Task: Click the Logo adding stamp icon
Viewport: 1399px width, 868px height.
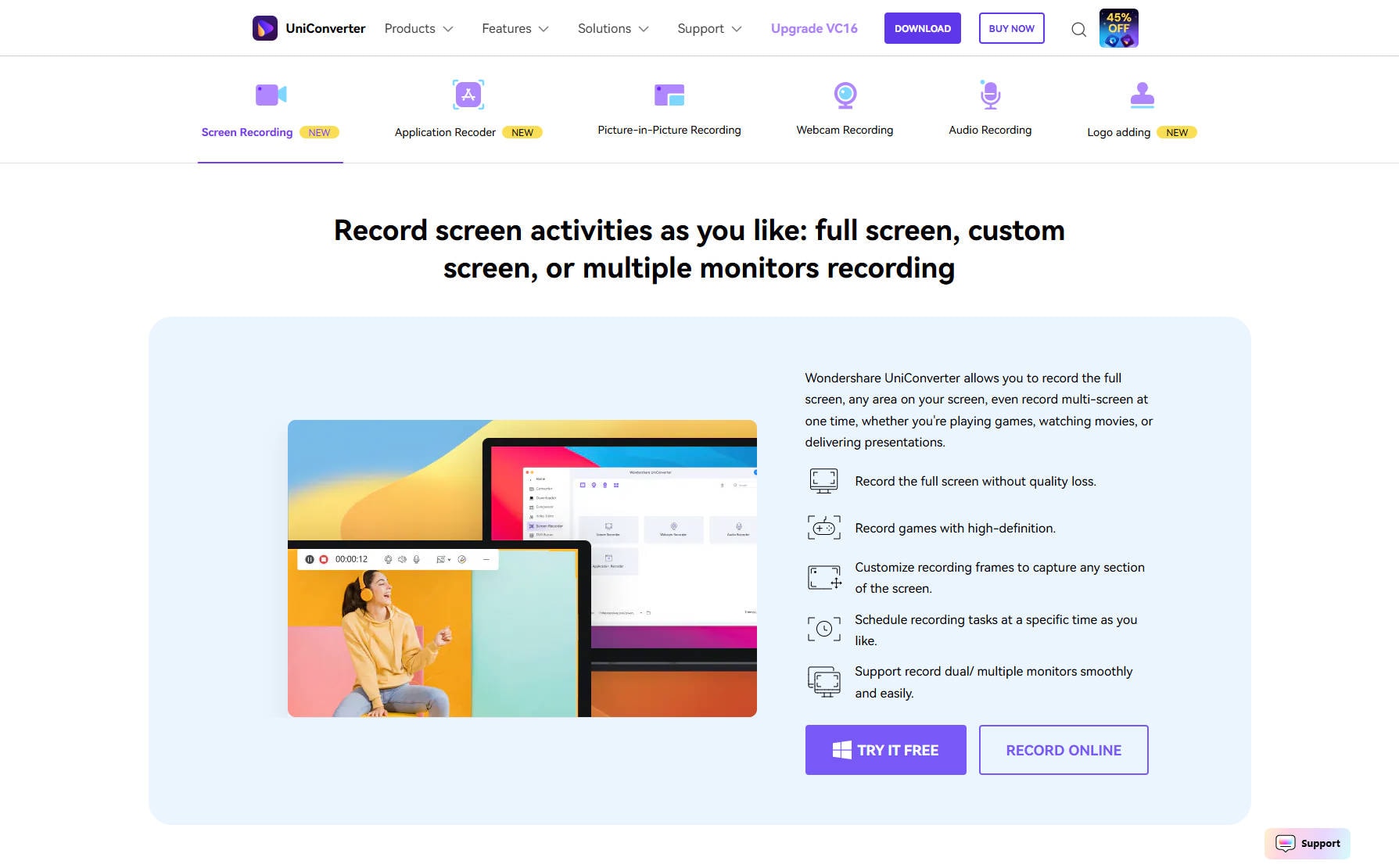Action: click(1143, 95)
